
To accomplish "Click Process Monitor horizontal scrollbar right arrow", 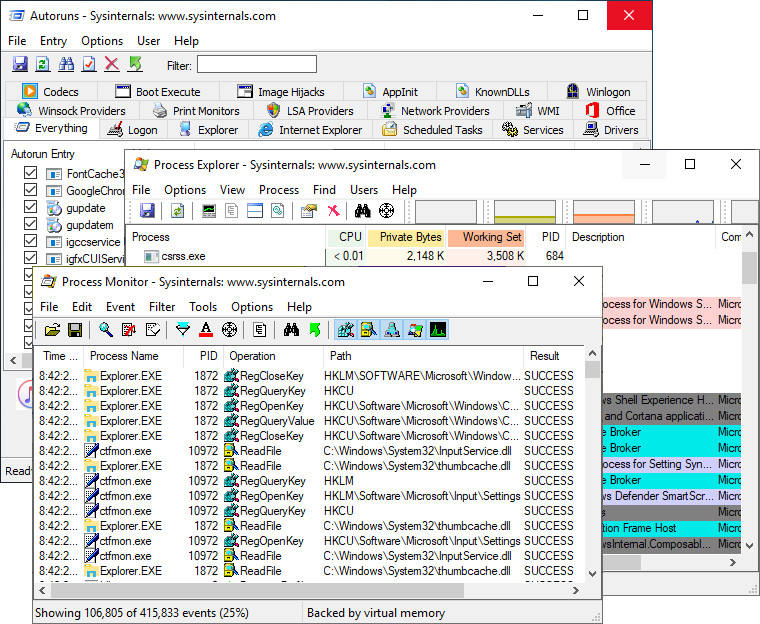I will coord(575,590).
